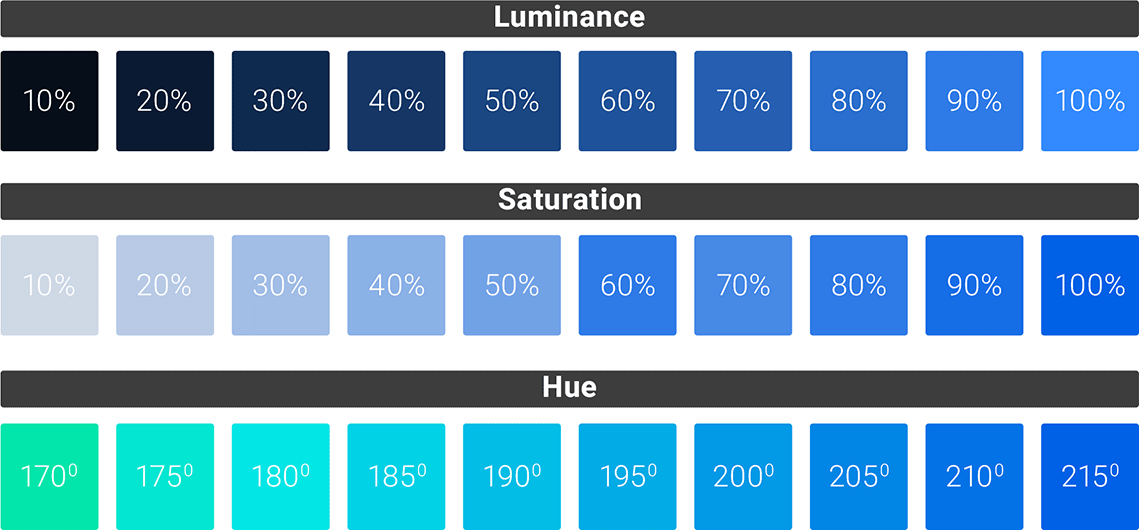Select the 30% luminance swatch

(x=280, y=101)
